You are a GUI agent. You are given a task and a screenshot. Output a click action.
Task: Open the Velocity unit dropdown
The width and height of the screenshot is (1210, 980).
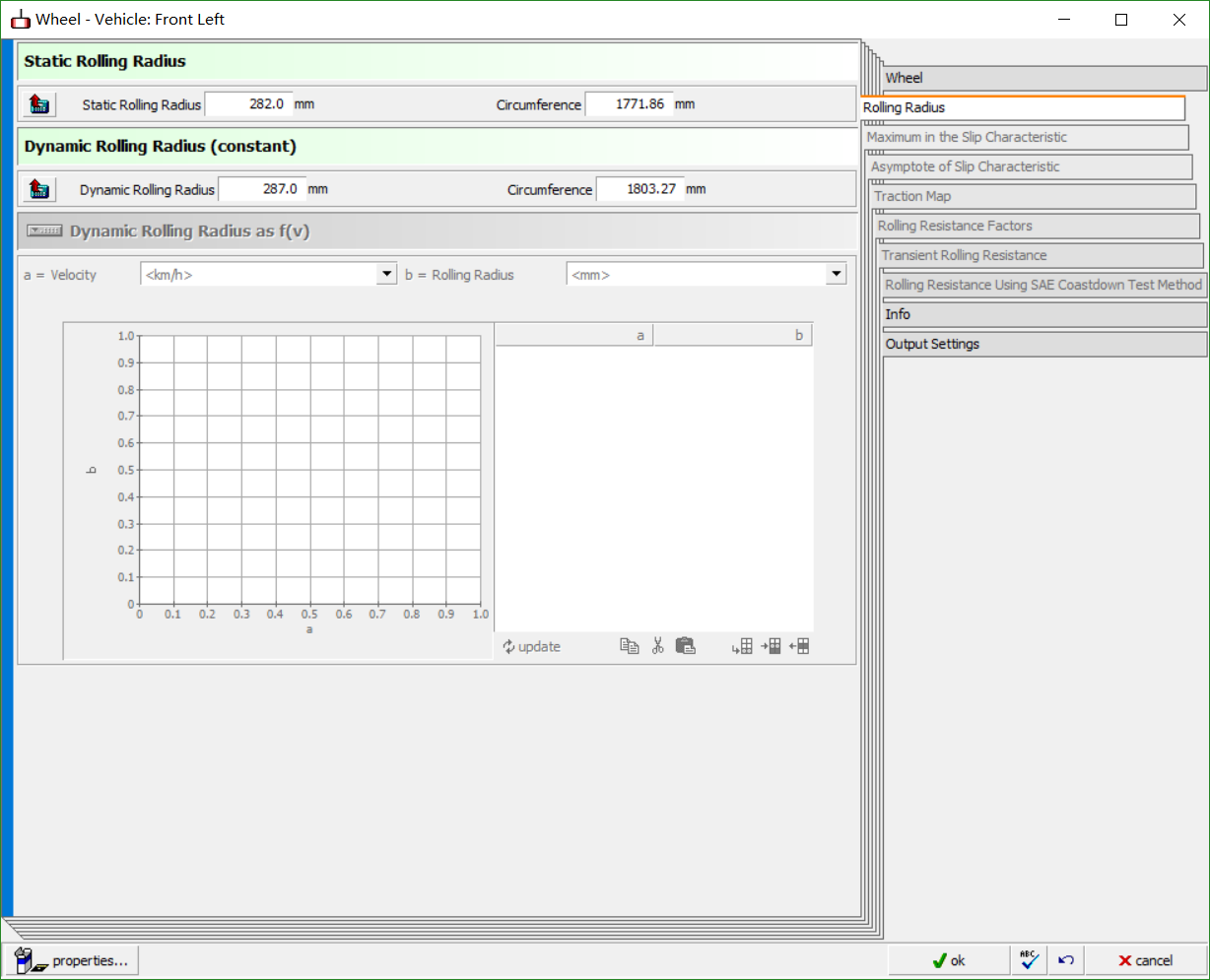(x=386, y=275)
